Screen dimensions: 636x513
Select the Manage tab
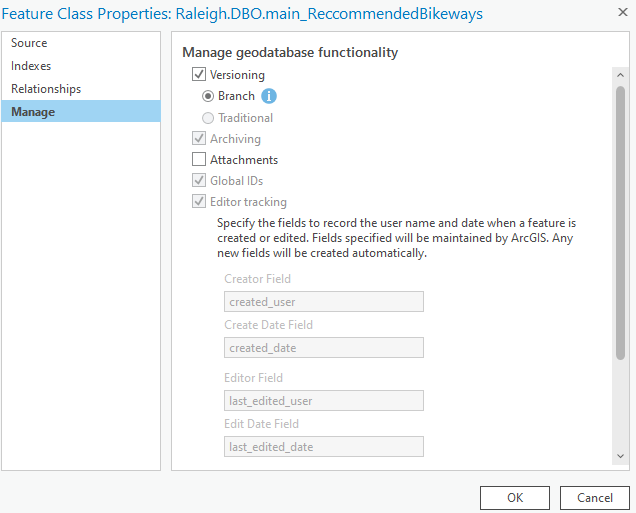tap(33, 112)
